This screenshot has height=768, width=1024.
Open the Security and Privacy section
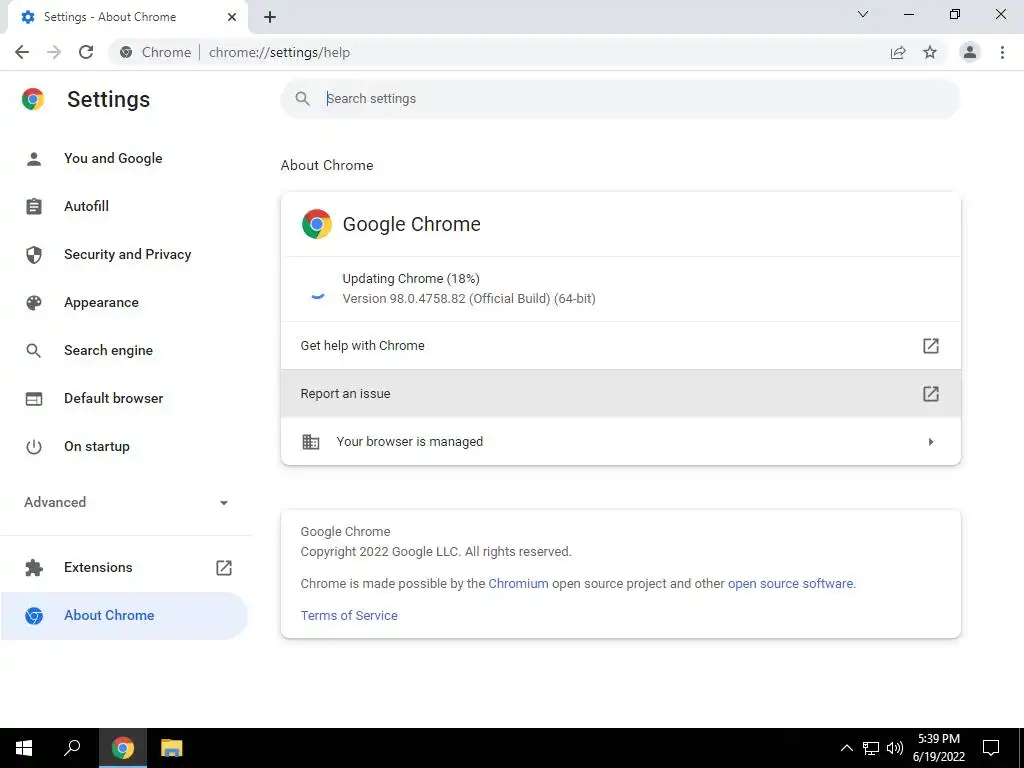point(127,255)
